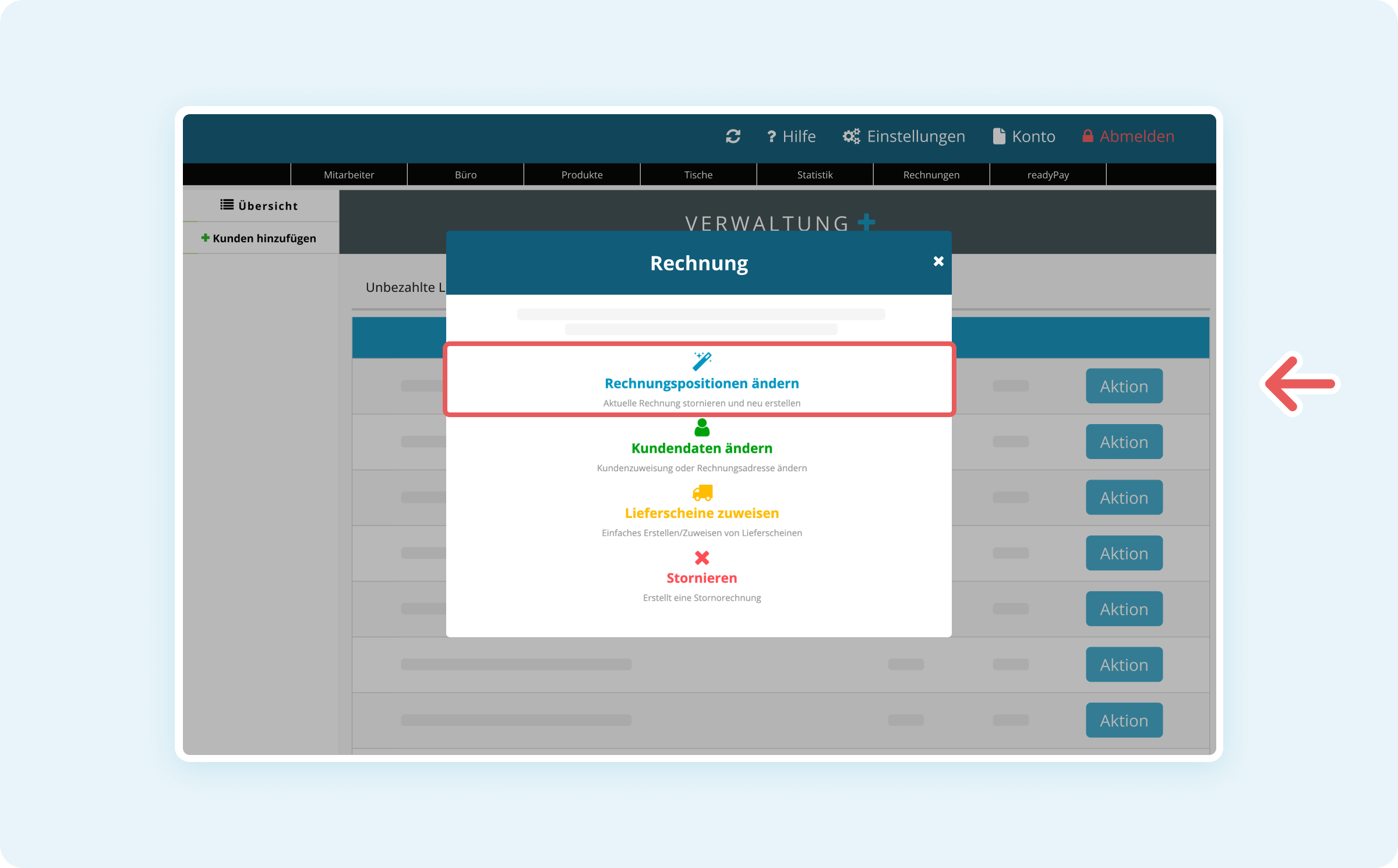Open Konto page
Screen dimensions: 1398x868
coord(1024,136)
